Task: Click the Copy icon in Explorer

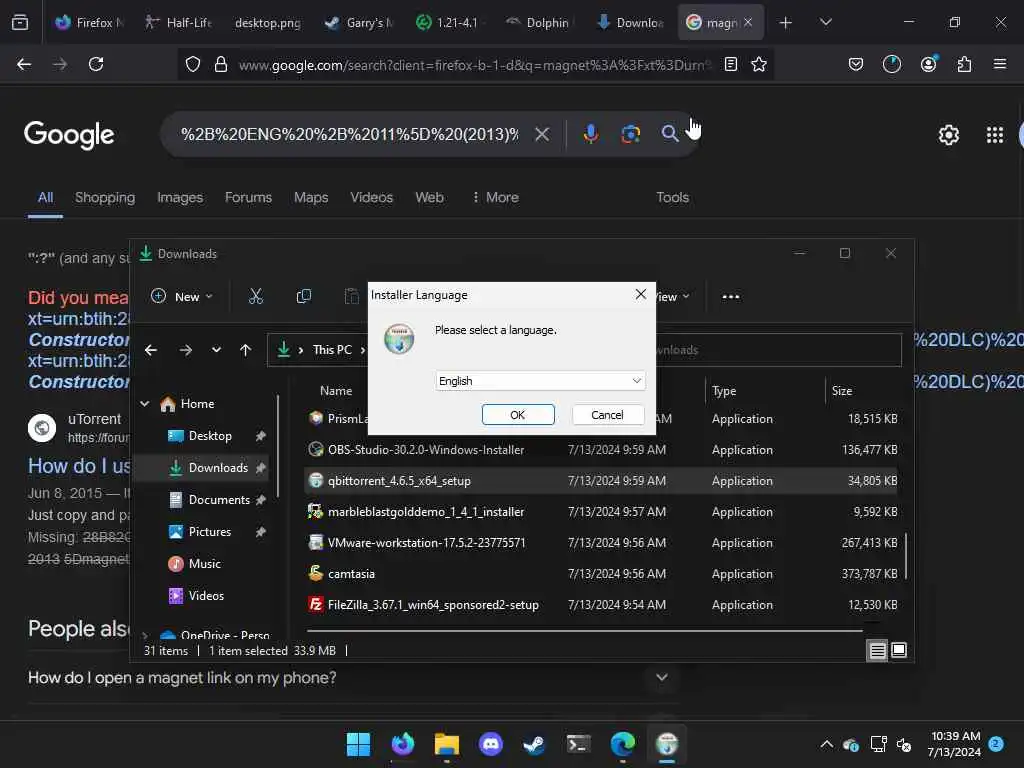Action: (x=304, y=296)
